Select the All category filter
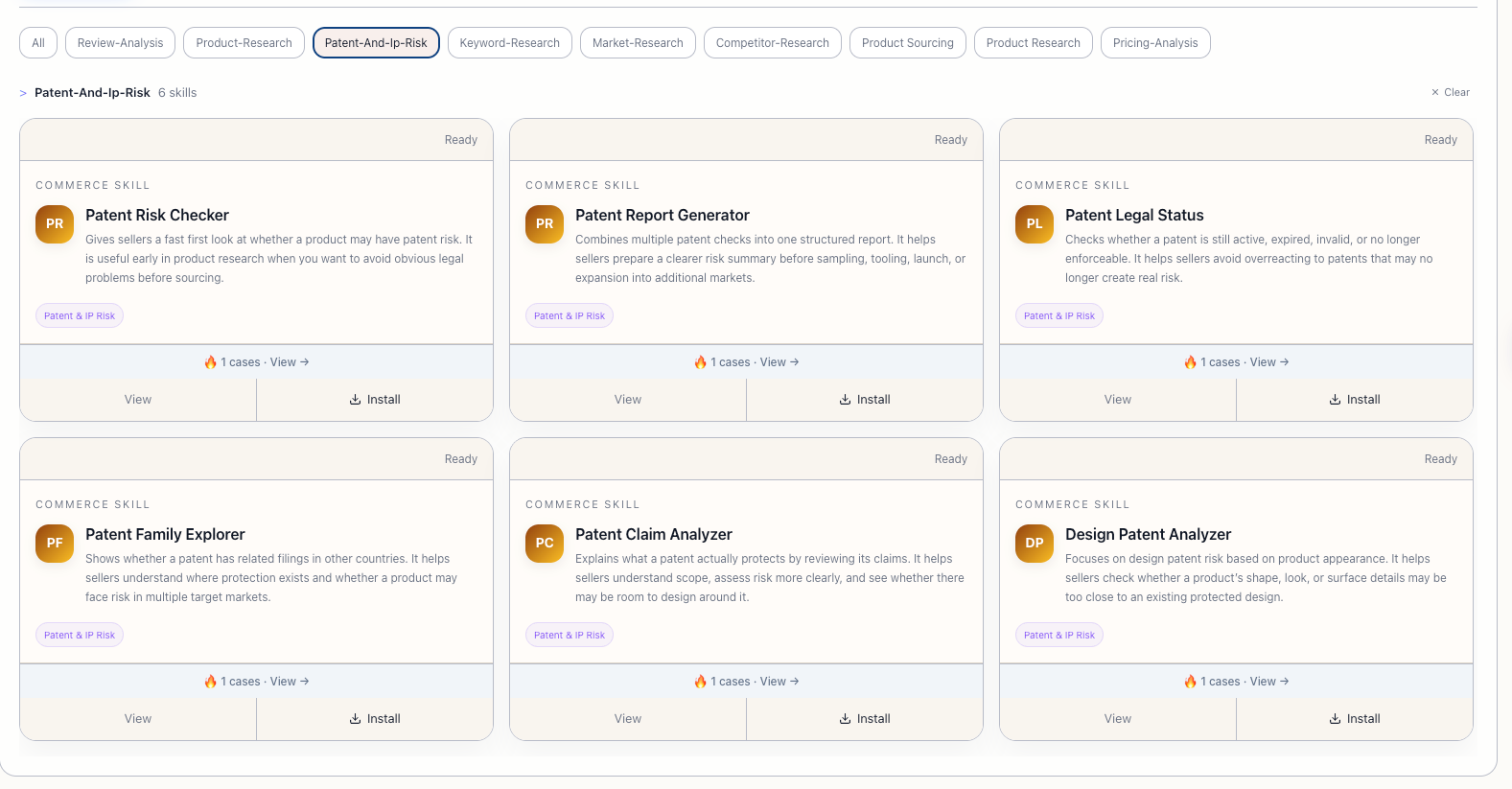 coord(38,42)
